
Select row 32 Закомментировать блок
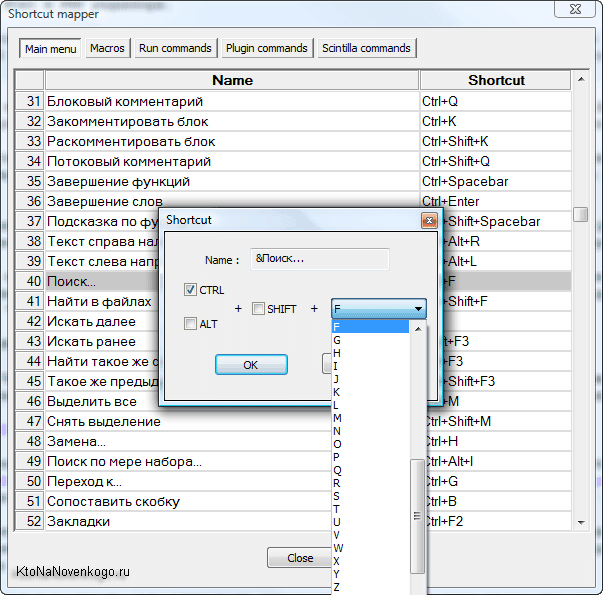[x=232, y=122]
